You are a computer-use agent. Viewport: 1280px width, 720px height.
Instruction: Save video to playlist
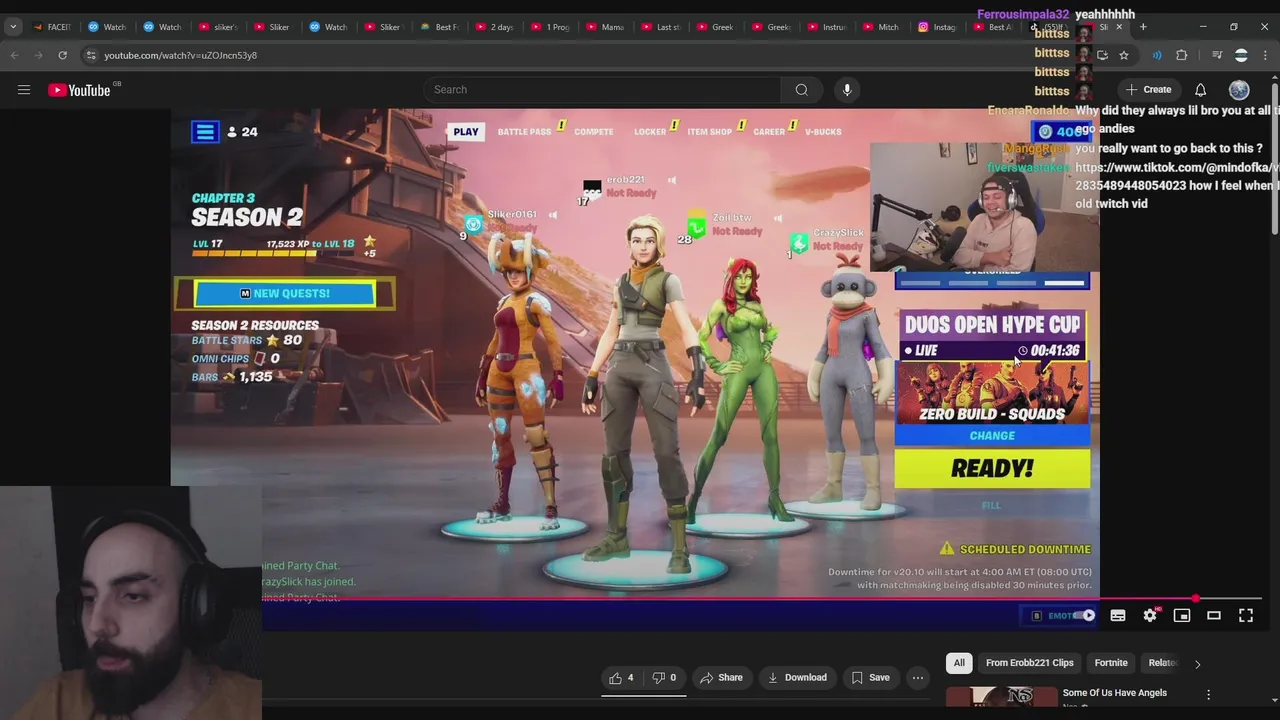point(870,677)
